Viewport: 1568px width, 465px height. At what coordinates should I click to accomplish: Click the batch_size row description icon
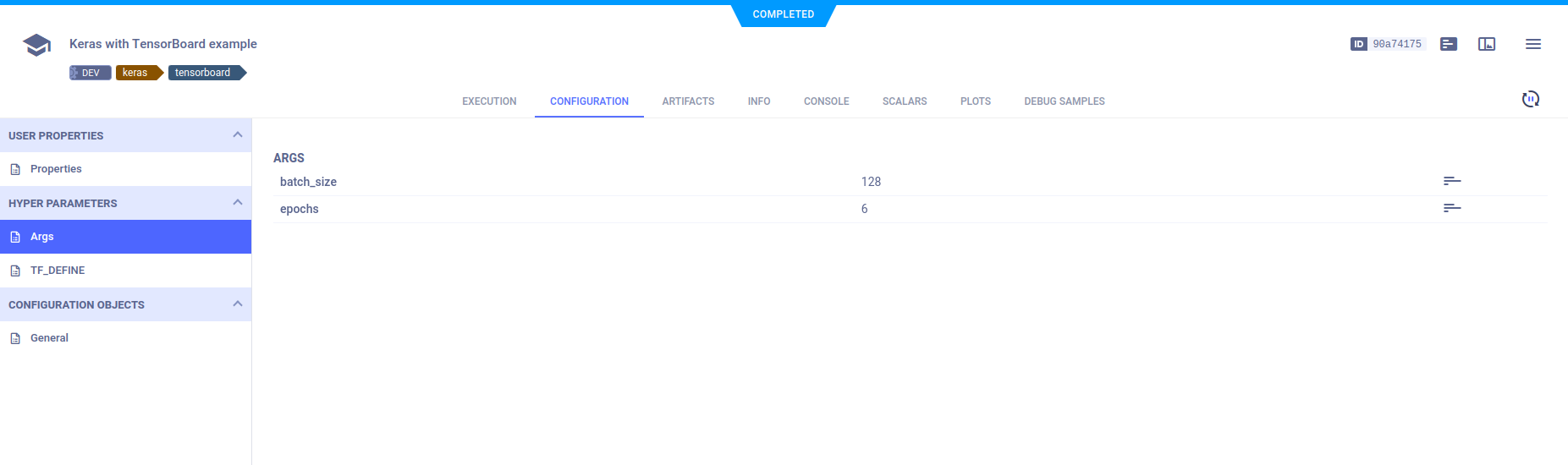(x=1452, y=182)
